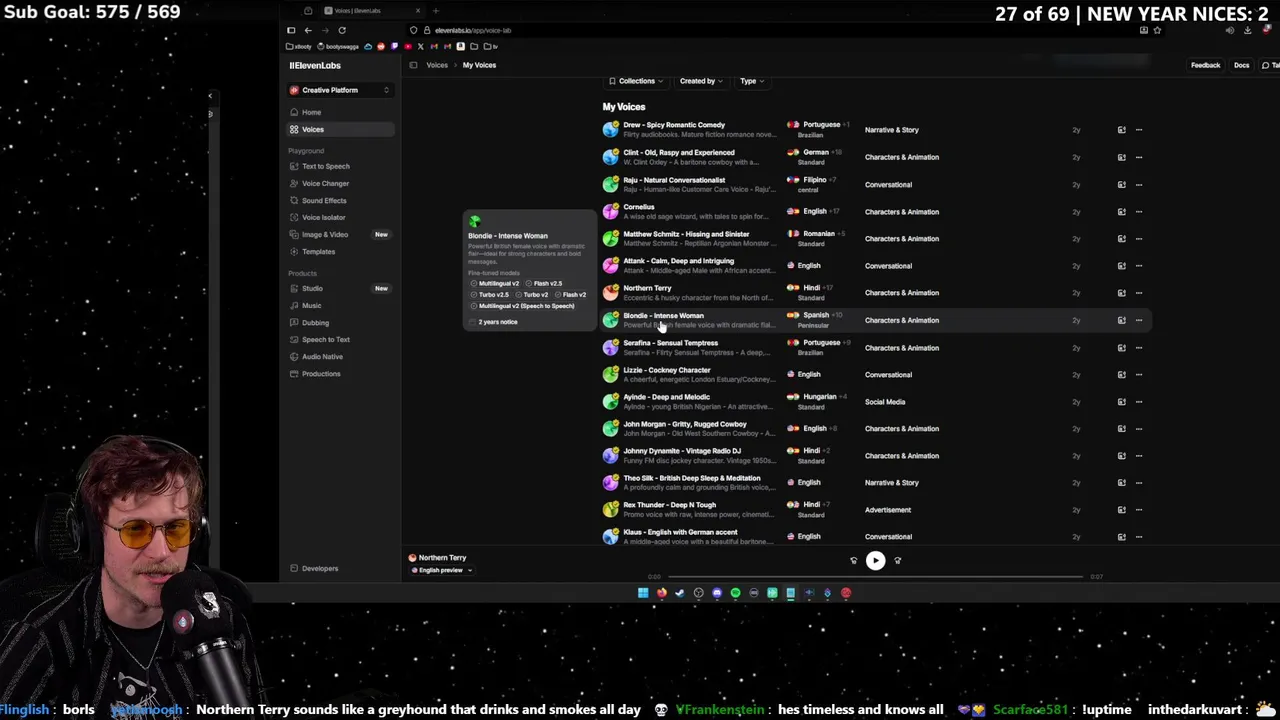
Task: Go to Voices breadcrumb
Action: (437, 65)
